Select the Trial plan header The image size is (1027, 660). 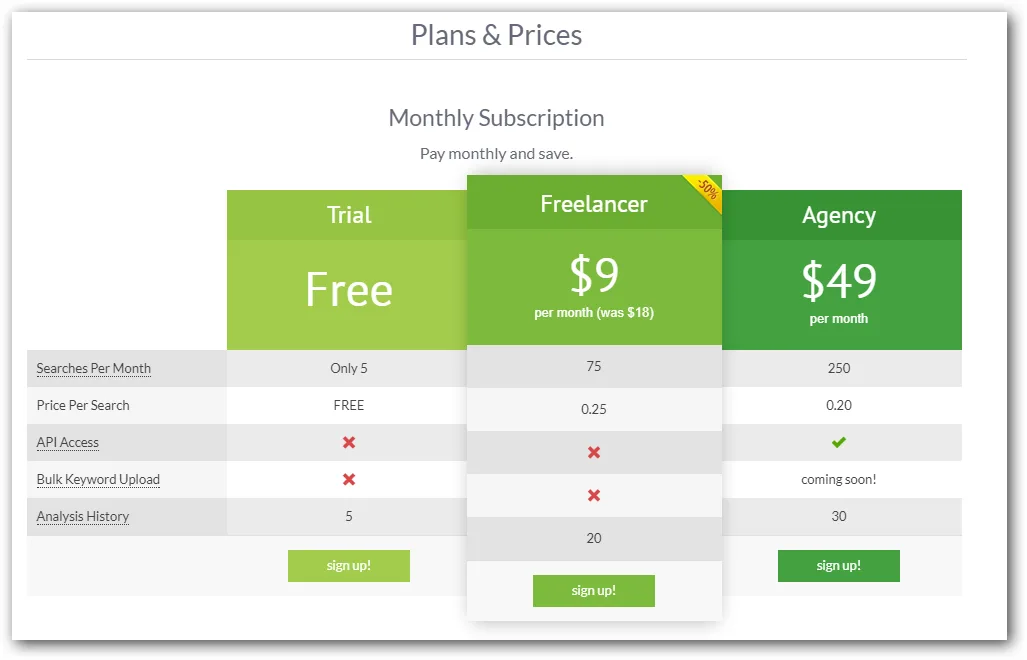(x=349, y=215)
